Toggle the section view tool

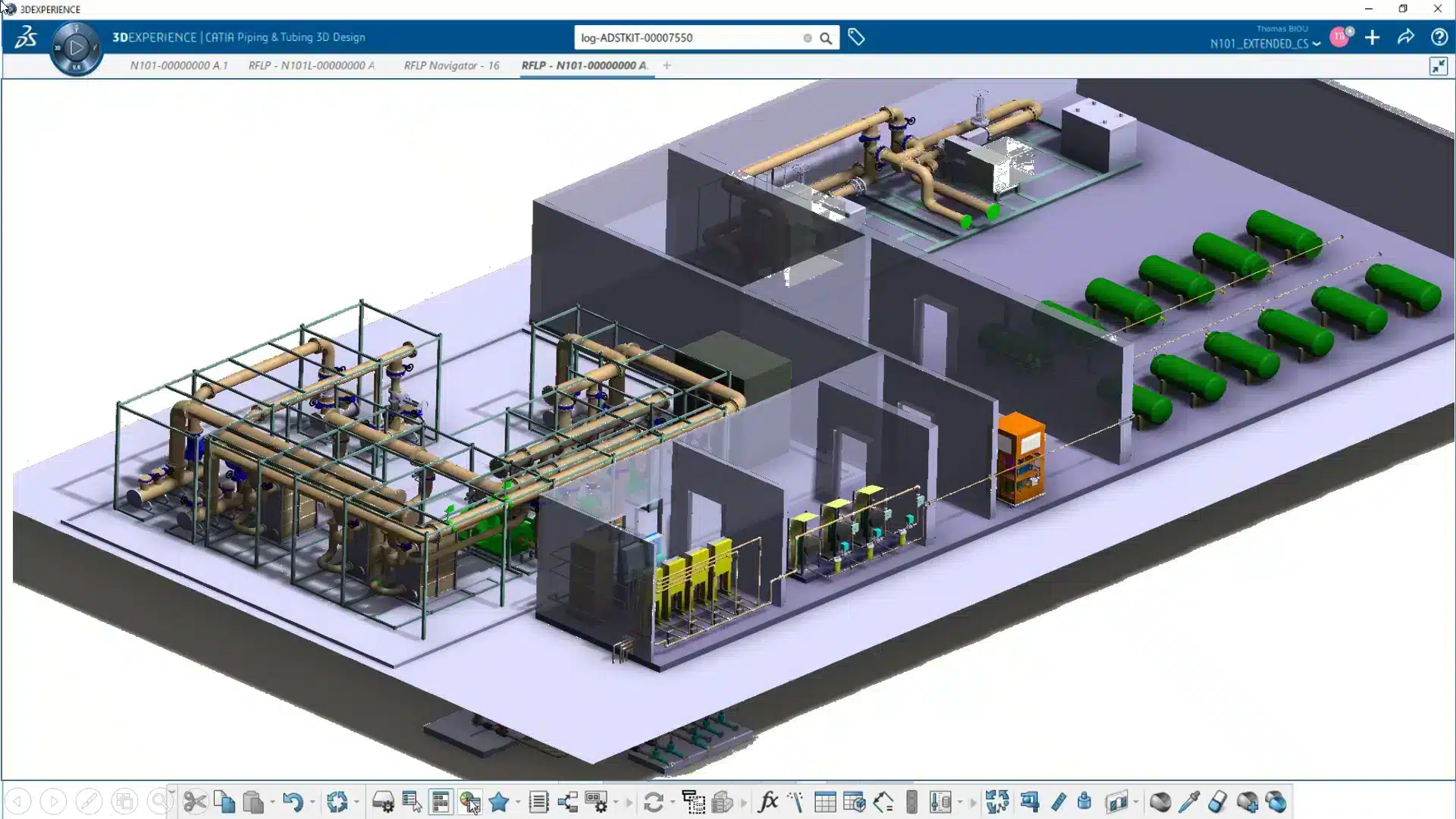click(1117, 802)
